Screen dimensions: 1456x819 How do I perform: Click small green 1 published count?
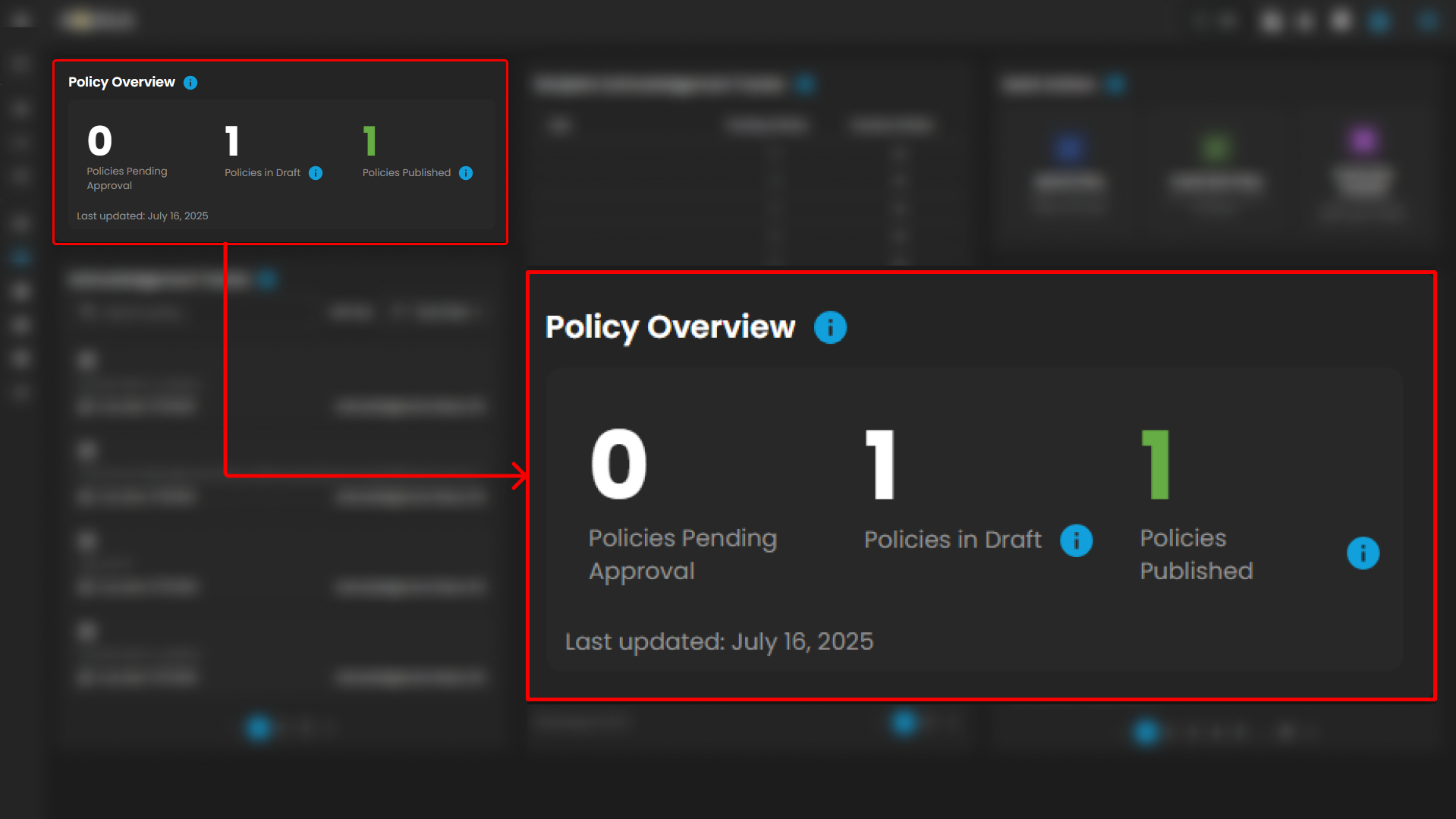click(x=370, y=141)
